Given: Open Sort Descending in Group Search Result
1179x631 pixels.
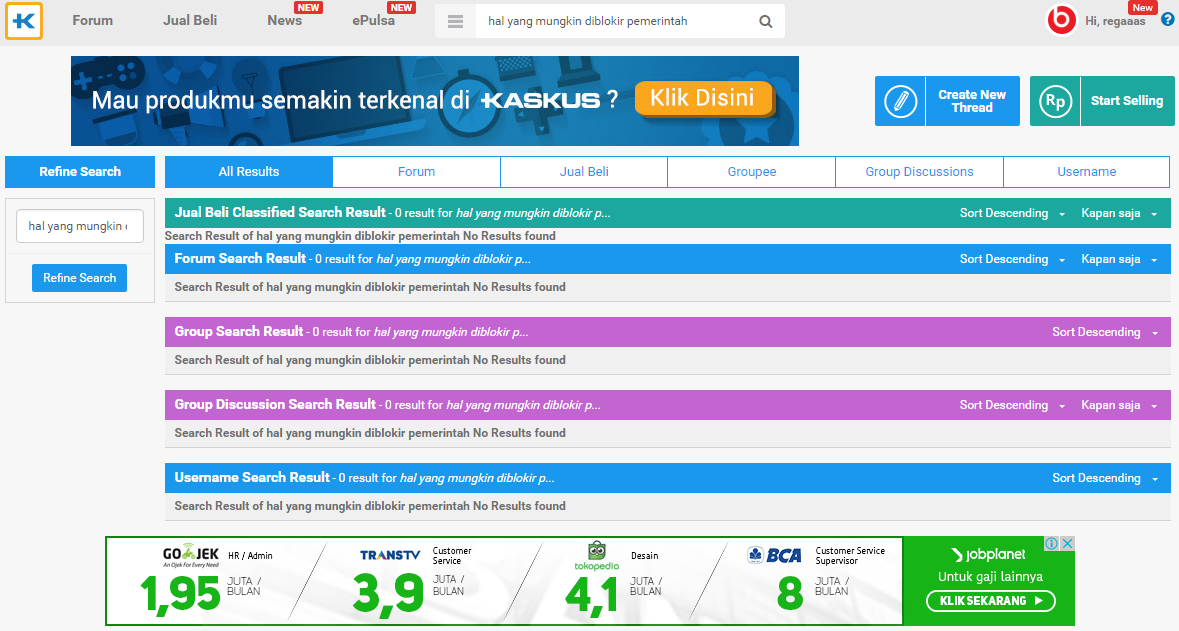Looking at the screenshot, I should [1105, 332].
